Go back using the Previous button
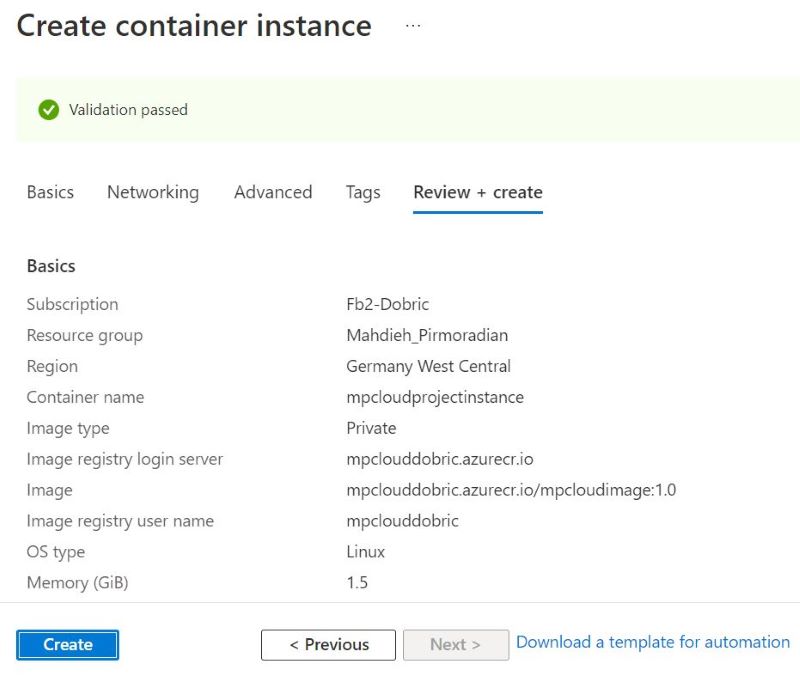Image resolution: width=800 pixels, height=677 pixels. tap(328, 644)
